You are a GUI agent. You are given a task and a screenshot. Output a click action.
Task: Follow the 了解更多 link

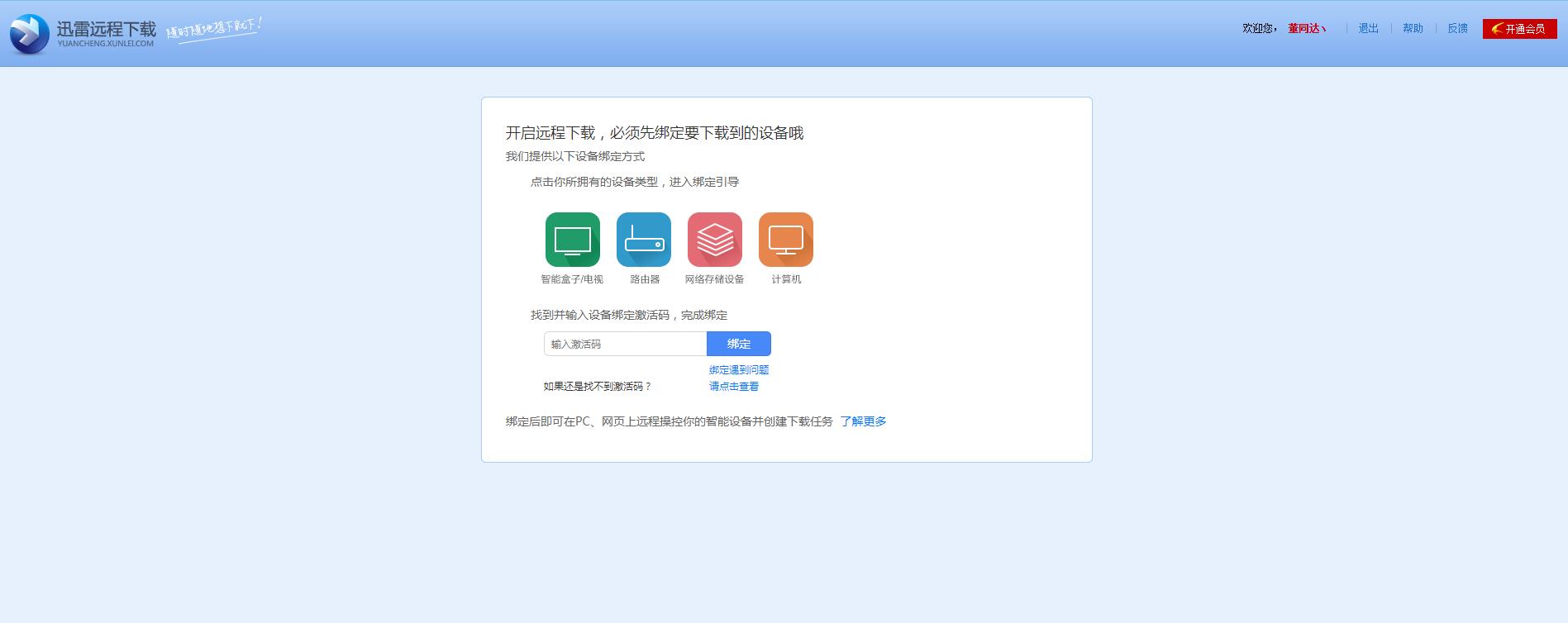click(x=863, y=421)
